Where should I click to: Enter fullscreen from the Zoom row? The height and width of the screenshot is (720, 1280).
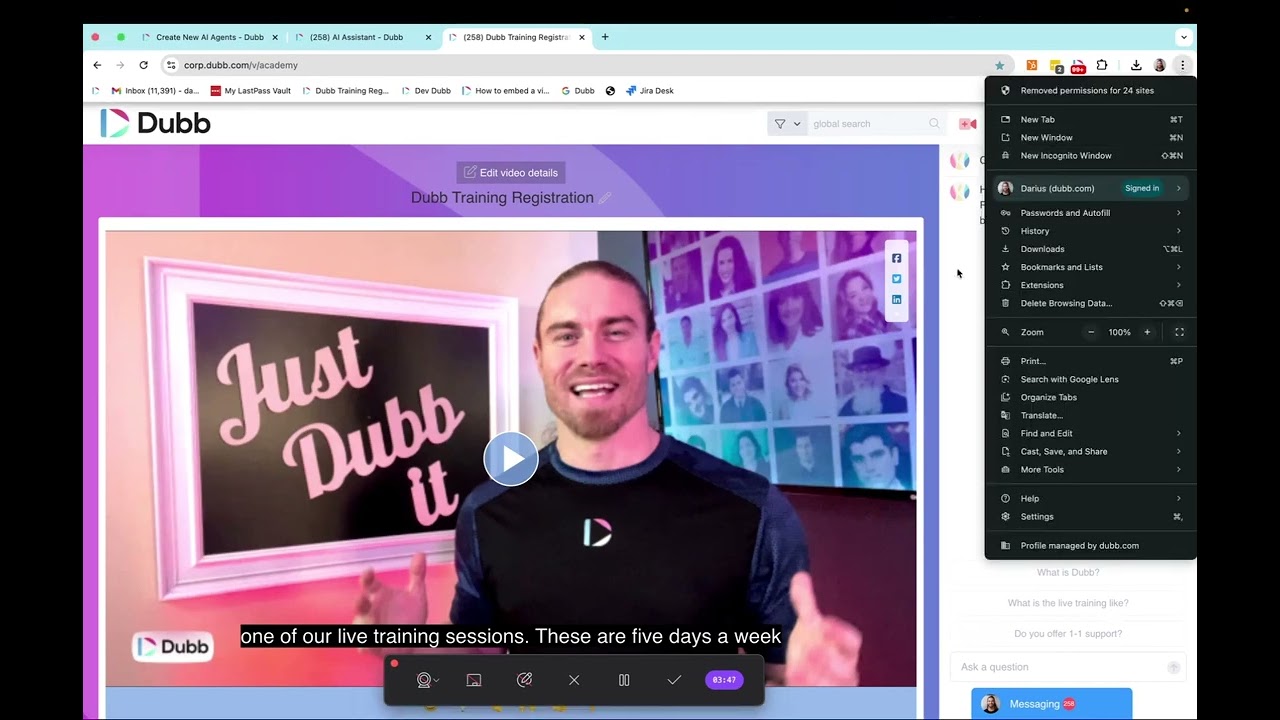[x=1179, y=332]
